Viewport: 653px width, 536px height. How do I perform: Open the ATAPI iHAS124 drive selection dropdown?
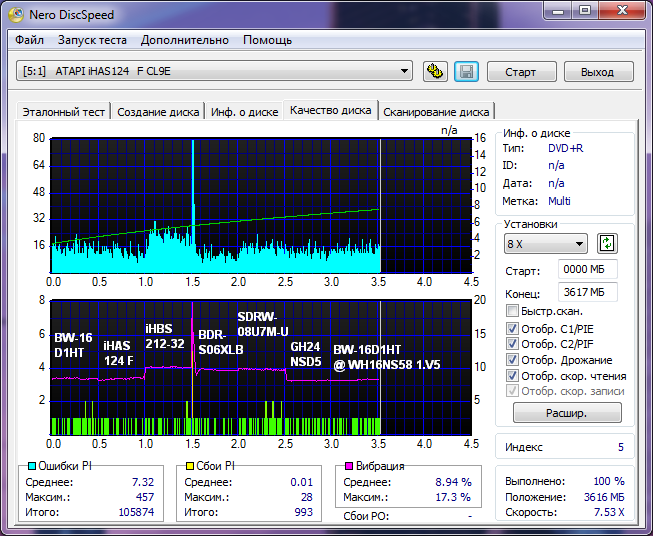(215, 71)
